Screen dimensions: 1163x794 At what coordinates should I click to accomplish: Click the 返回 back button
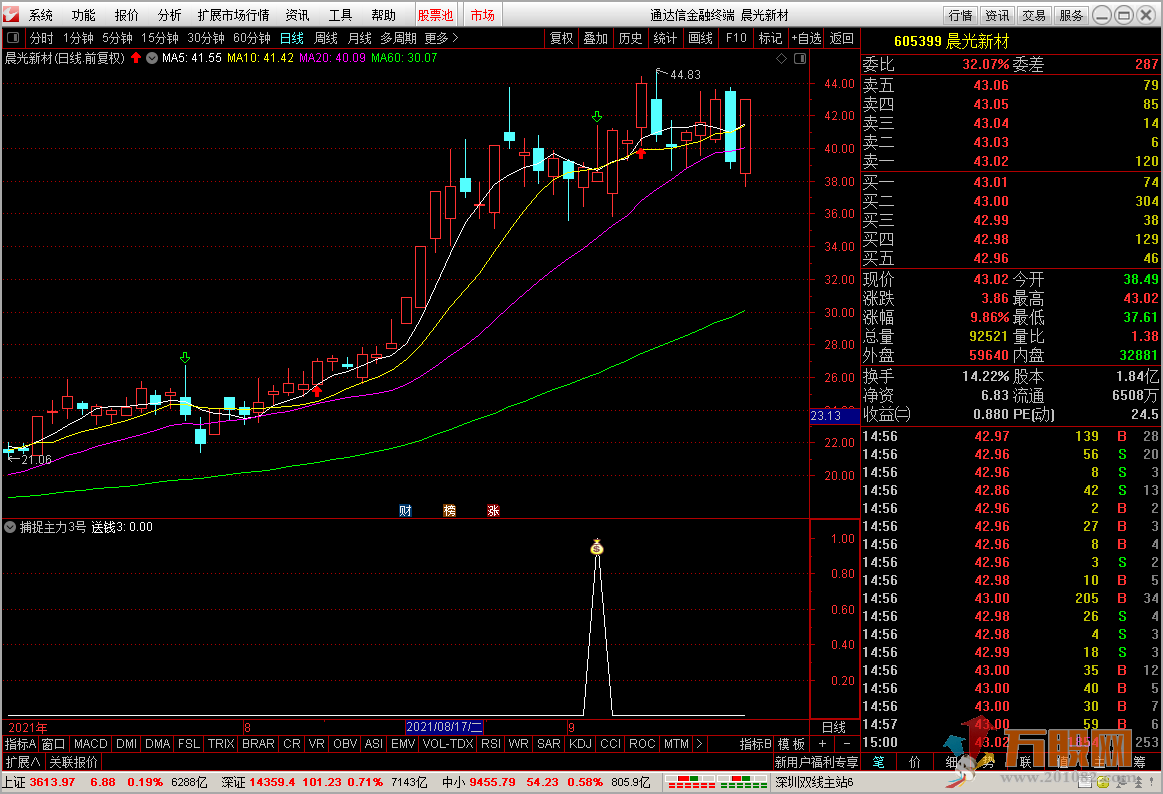coord(842,38)
